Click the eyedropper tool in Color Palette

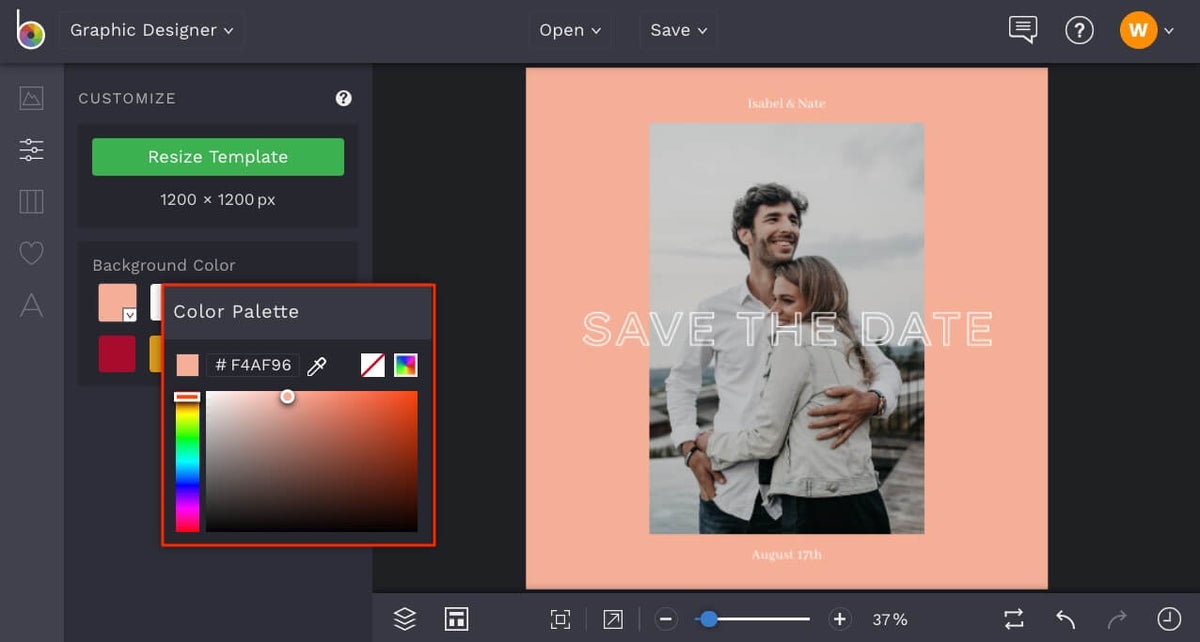(318, 365)
